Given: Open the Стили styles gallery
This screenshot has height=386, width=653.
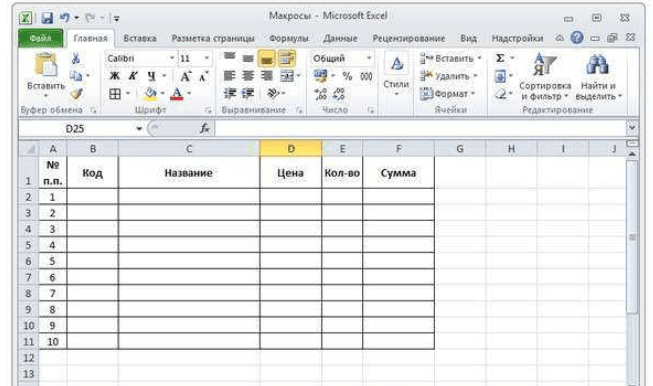Looking at the screenshot, I should pyautogui.click(x=396, y=75).
